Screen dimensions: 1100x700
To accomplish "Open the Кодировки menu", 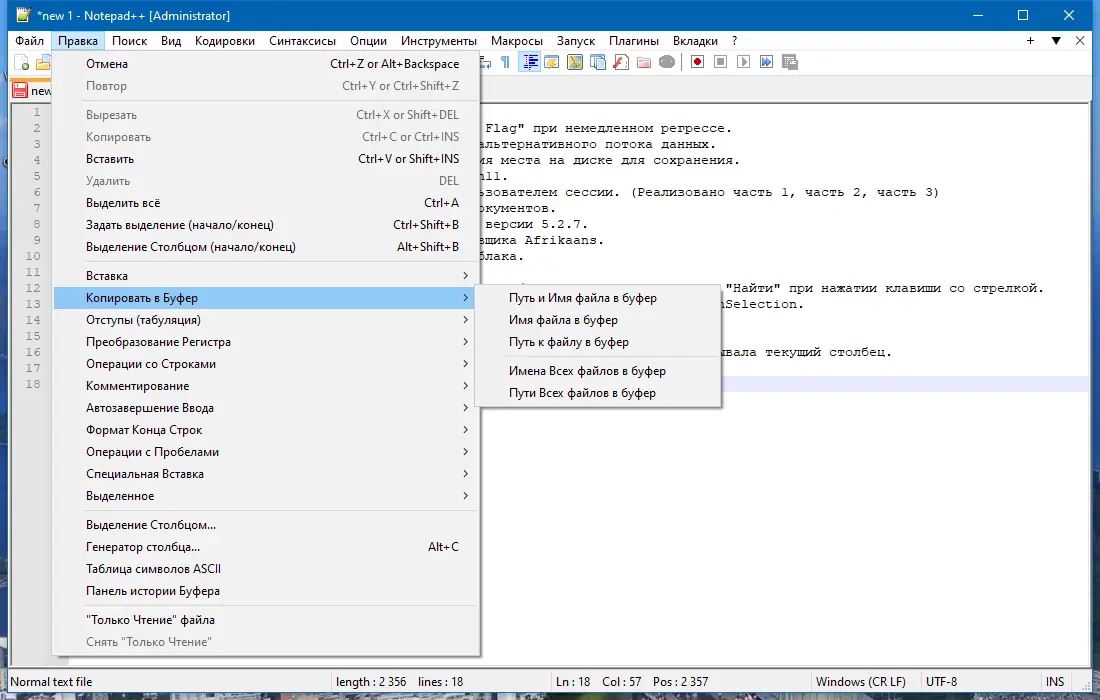I will (x=225, y=41).
